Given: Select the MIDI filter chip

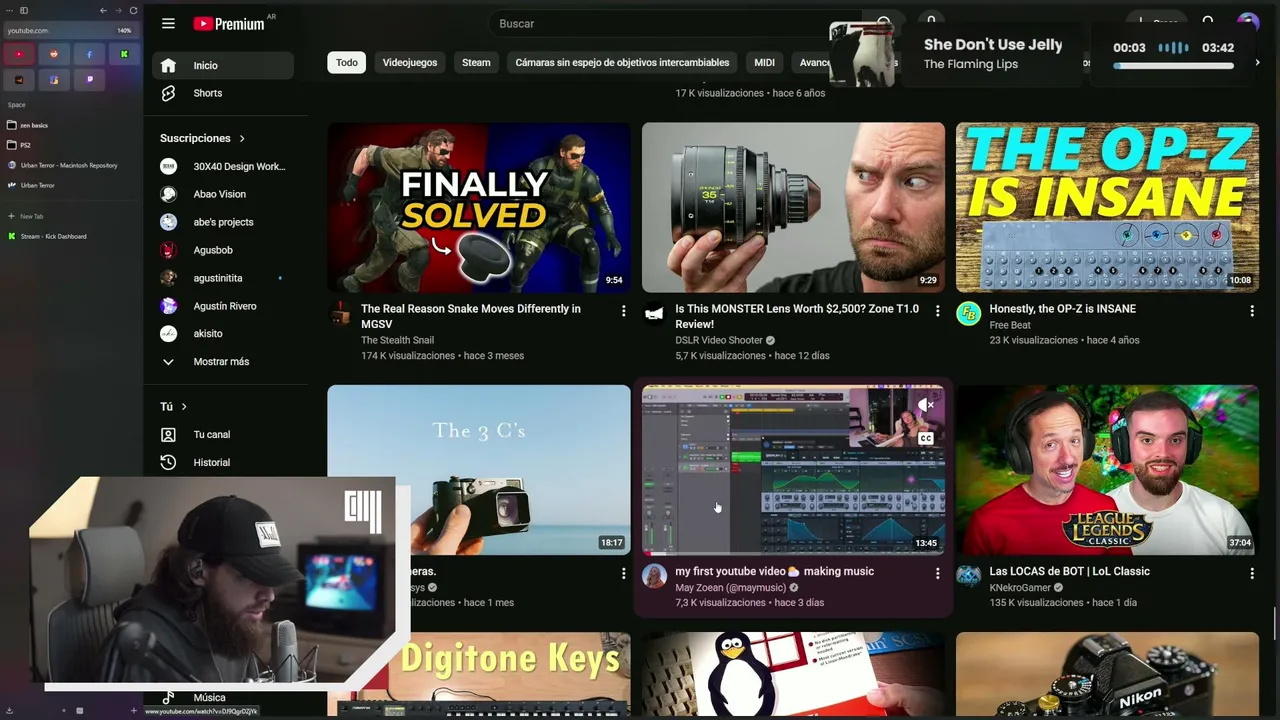Looking at the screenshot, I should coord(764,62).
